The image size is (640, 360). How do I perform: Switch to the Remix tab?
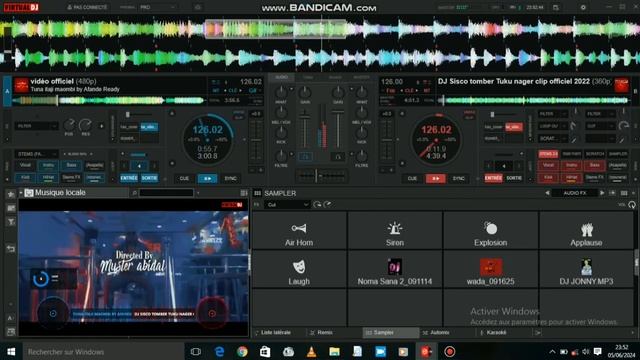325,333
